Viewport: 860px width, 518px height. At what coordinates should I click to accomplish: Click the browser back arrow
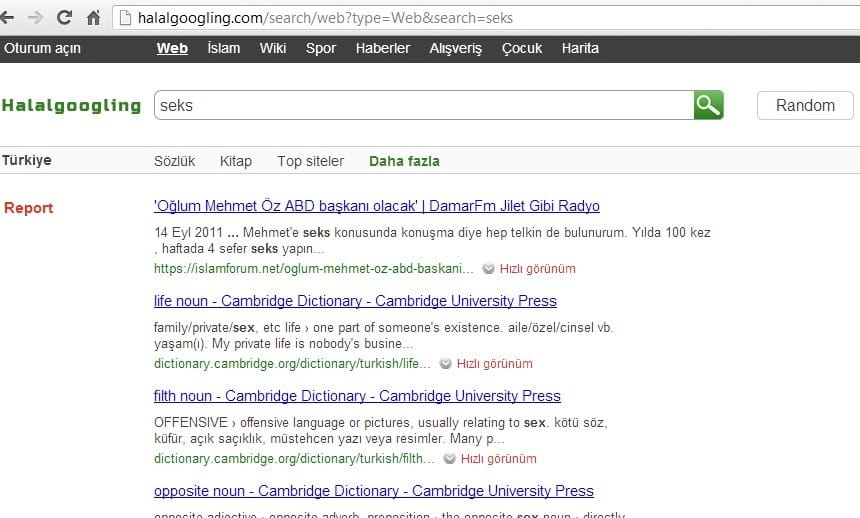coord(6,18)
